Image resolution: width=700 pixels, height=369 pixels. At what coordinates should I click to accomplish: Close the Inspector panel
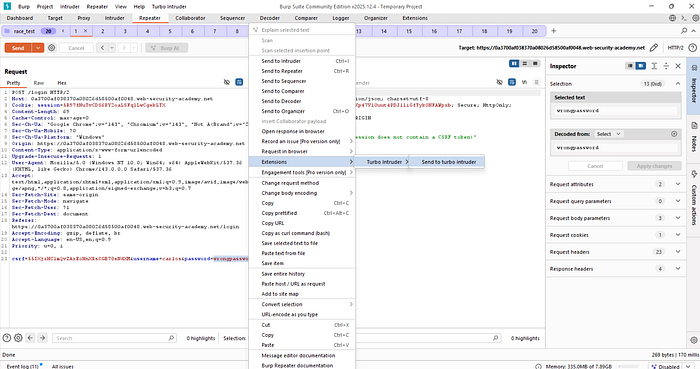click(678, 66)
